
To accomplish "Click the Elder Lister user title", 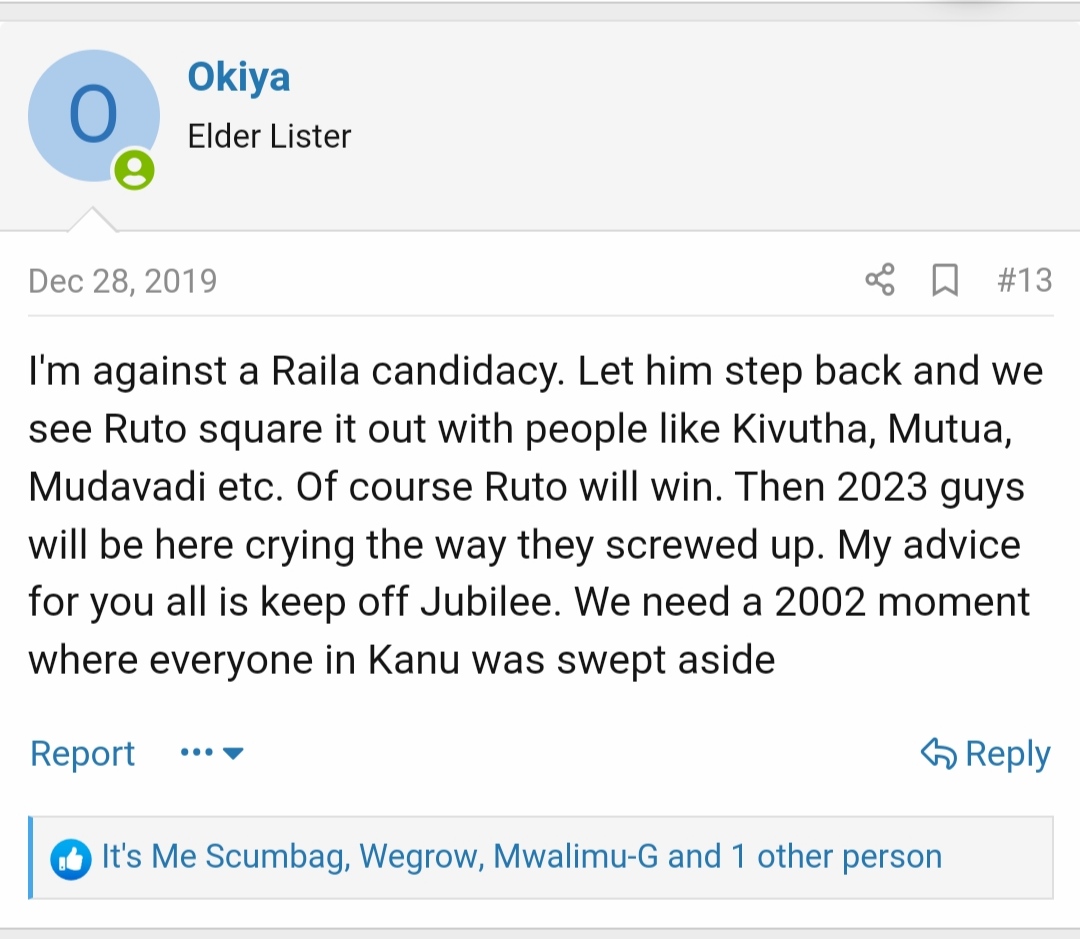I will [x=269, y=136].
